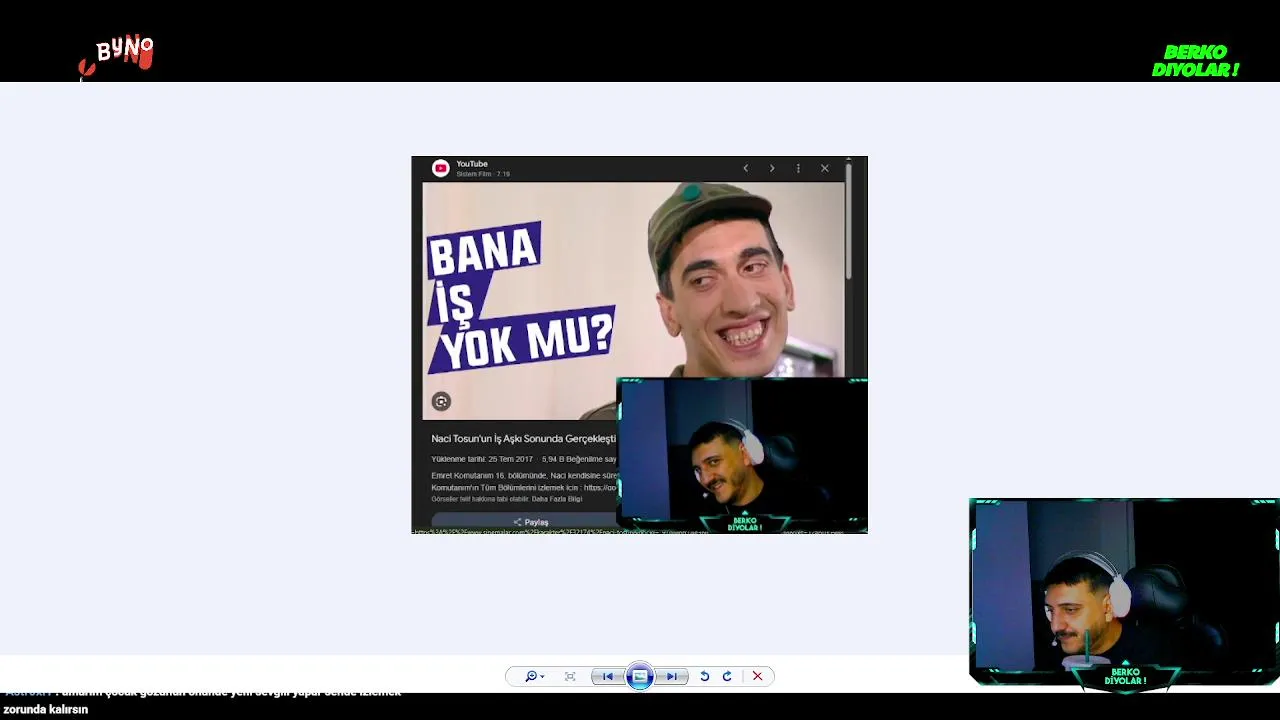This screenshot has height=720, width=1280.
Task: Rotate the photo clockwise
Action: coord(727,677)
